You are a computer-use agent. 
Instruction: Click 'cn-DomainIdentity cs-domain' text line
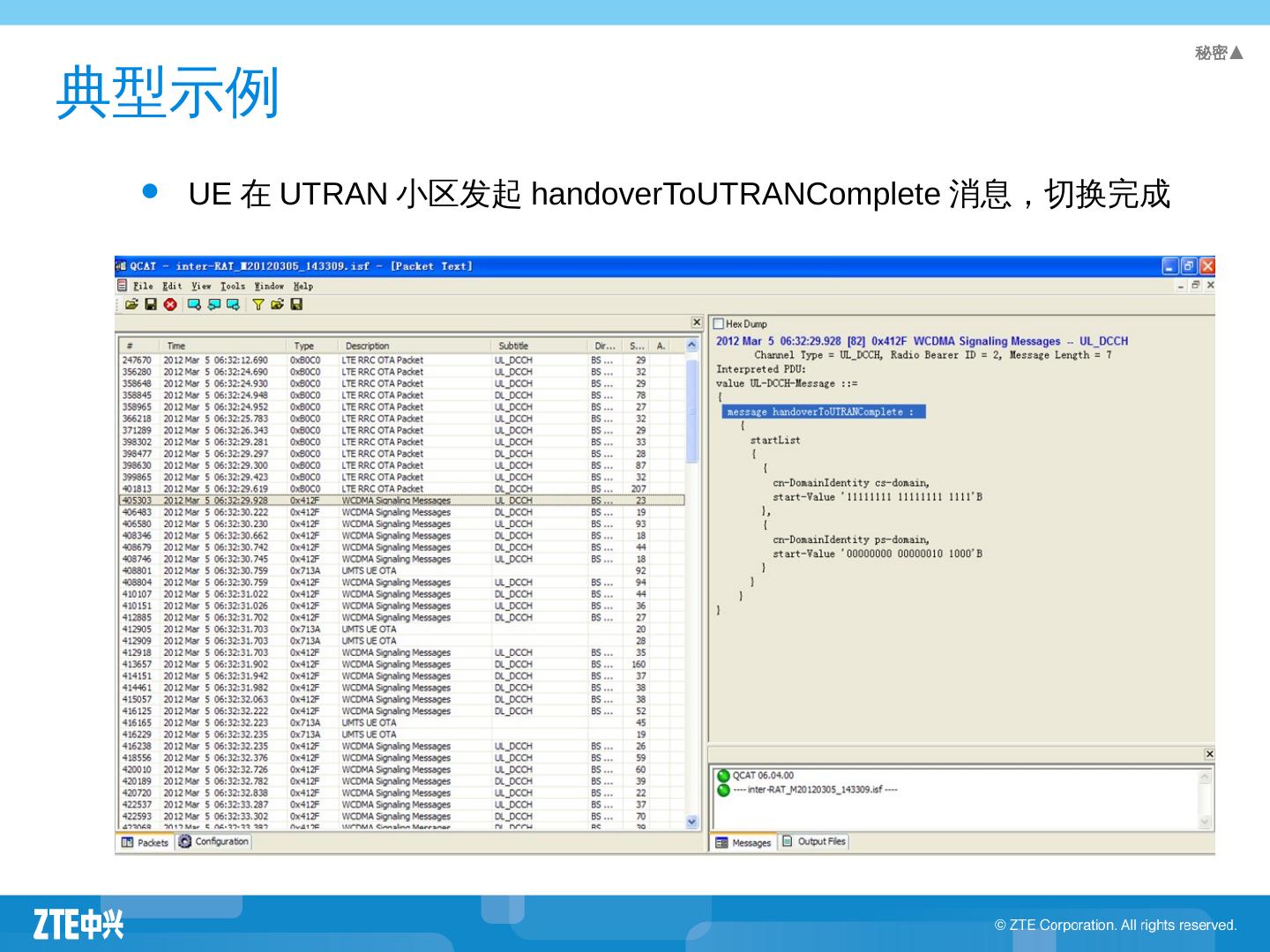pyautogui.click(x=851, y=483)
